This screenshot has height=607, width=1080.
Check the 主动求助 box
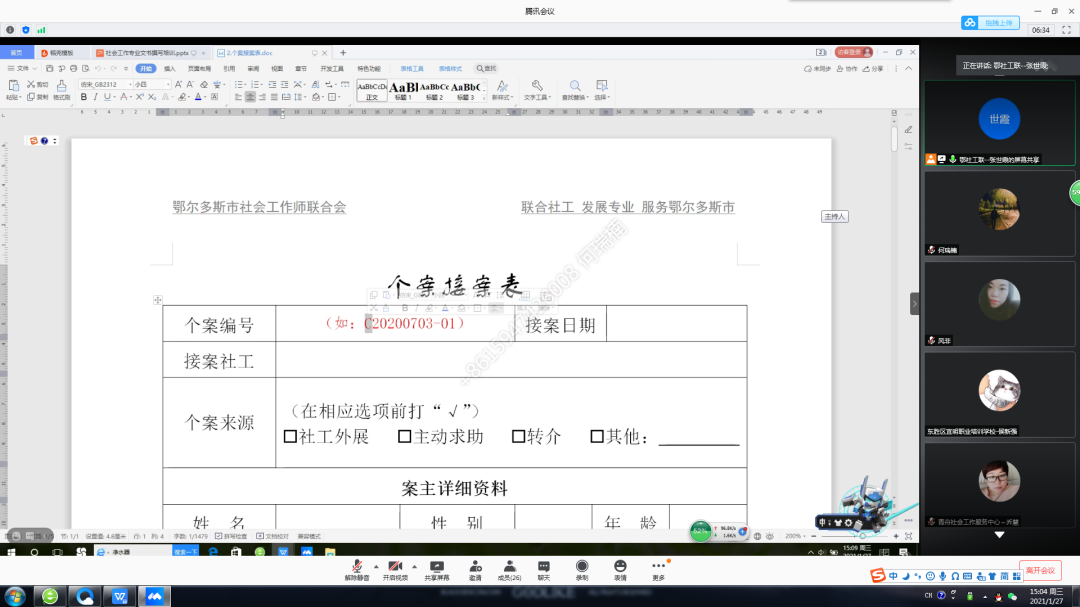point(404,437)
